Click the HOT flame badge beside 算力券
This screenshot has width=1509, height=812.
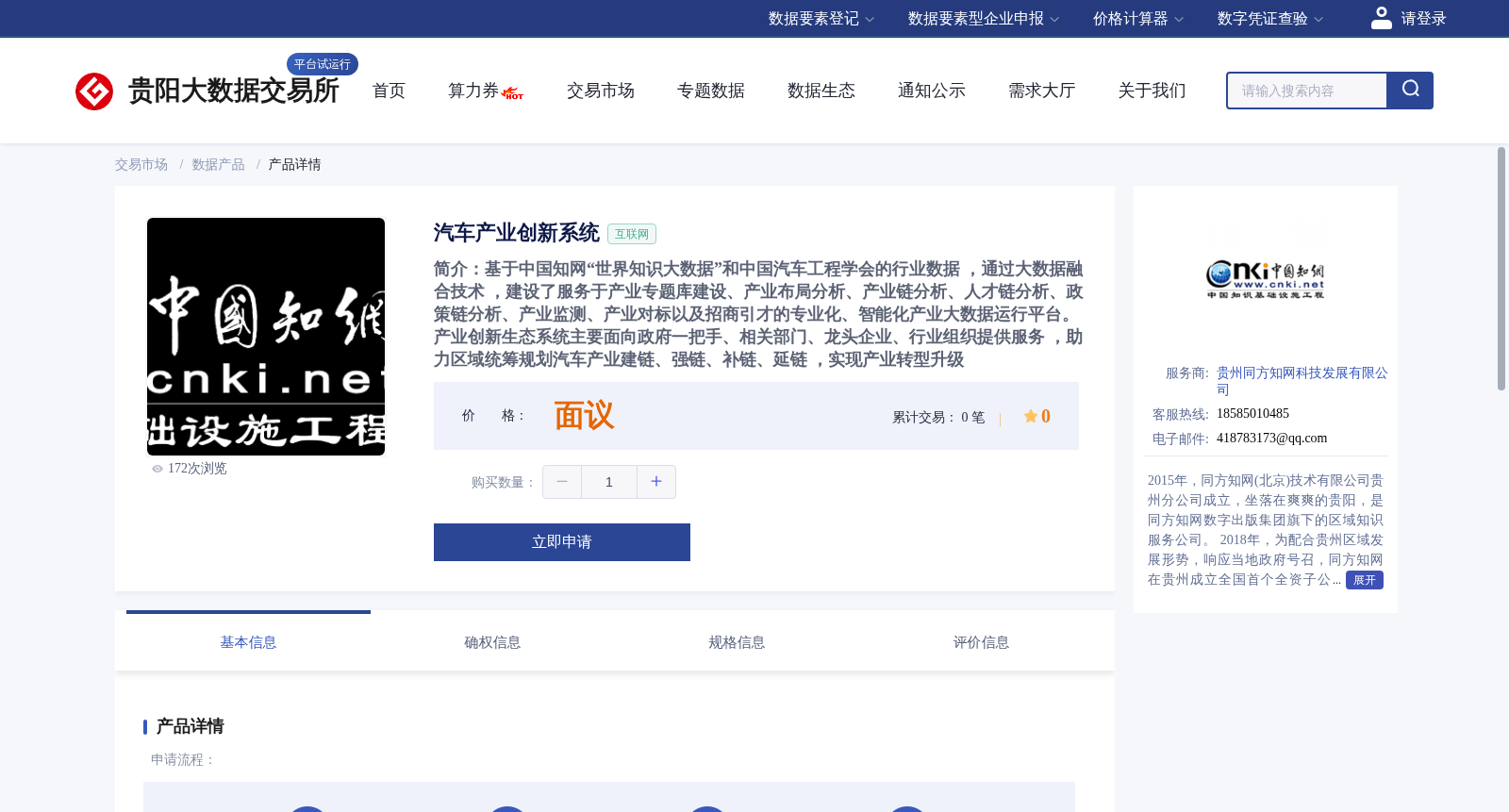(513, 93)
